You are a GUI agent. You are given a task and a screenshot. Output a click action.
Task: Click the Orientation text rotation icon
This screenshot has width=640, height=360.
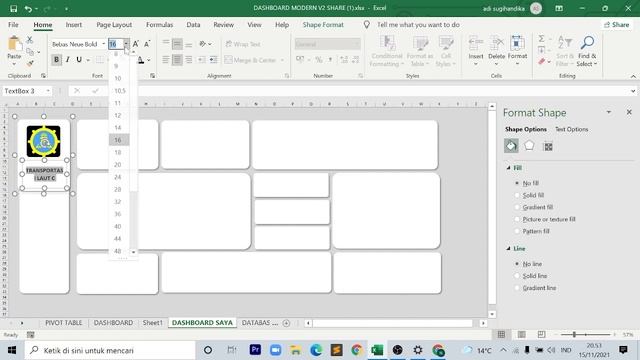click(x=203, y=44)
